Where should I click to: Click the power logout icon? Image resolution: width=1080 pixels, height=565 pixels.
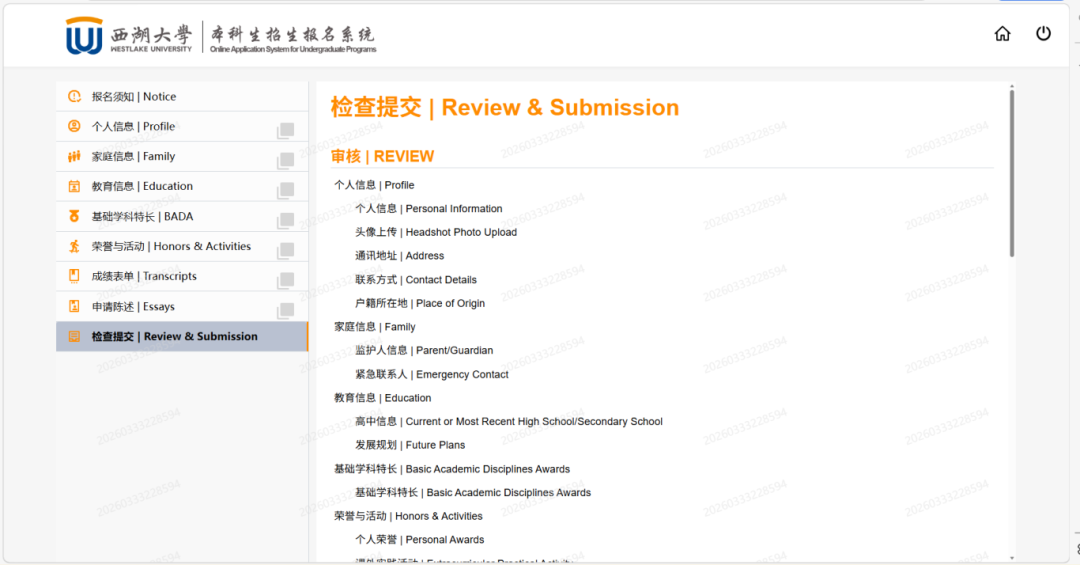(x=1043, y=34)
